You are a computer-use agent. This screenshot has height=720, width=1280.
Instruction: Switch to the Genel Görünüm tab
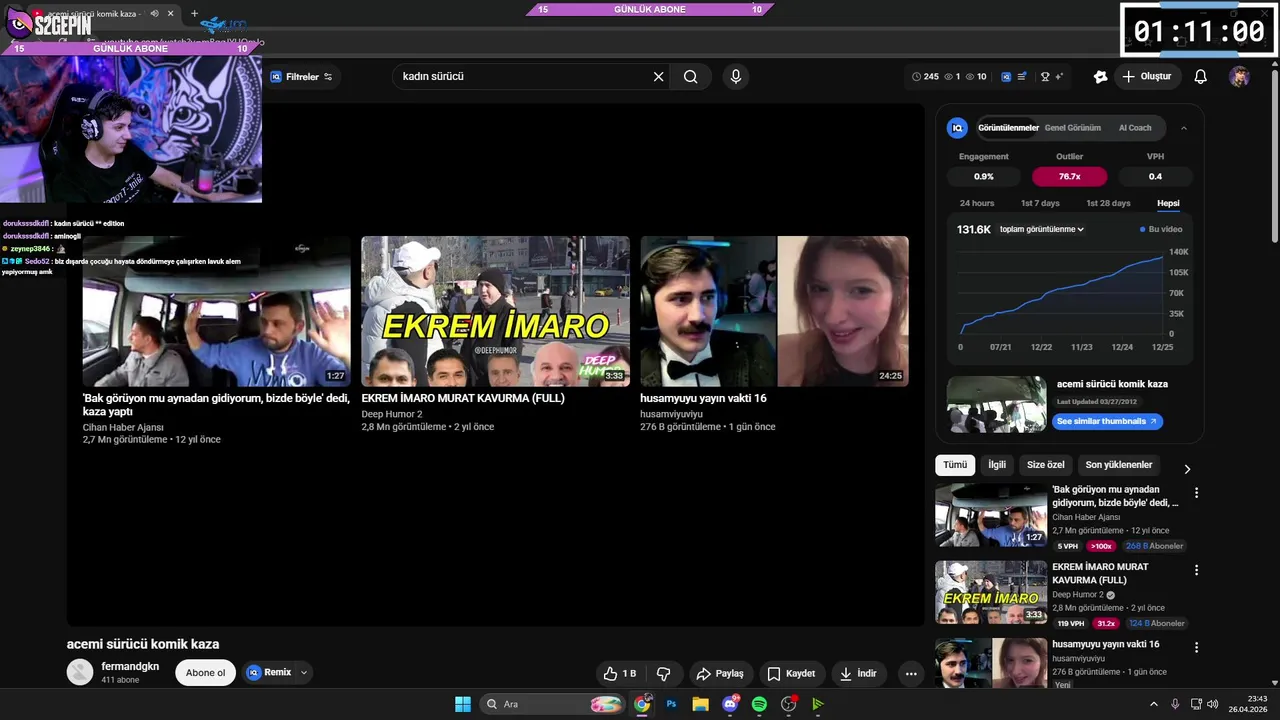tap(1072, 128)
